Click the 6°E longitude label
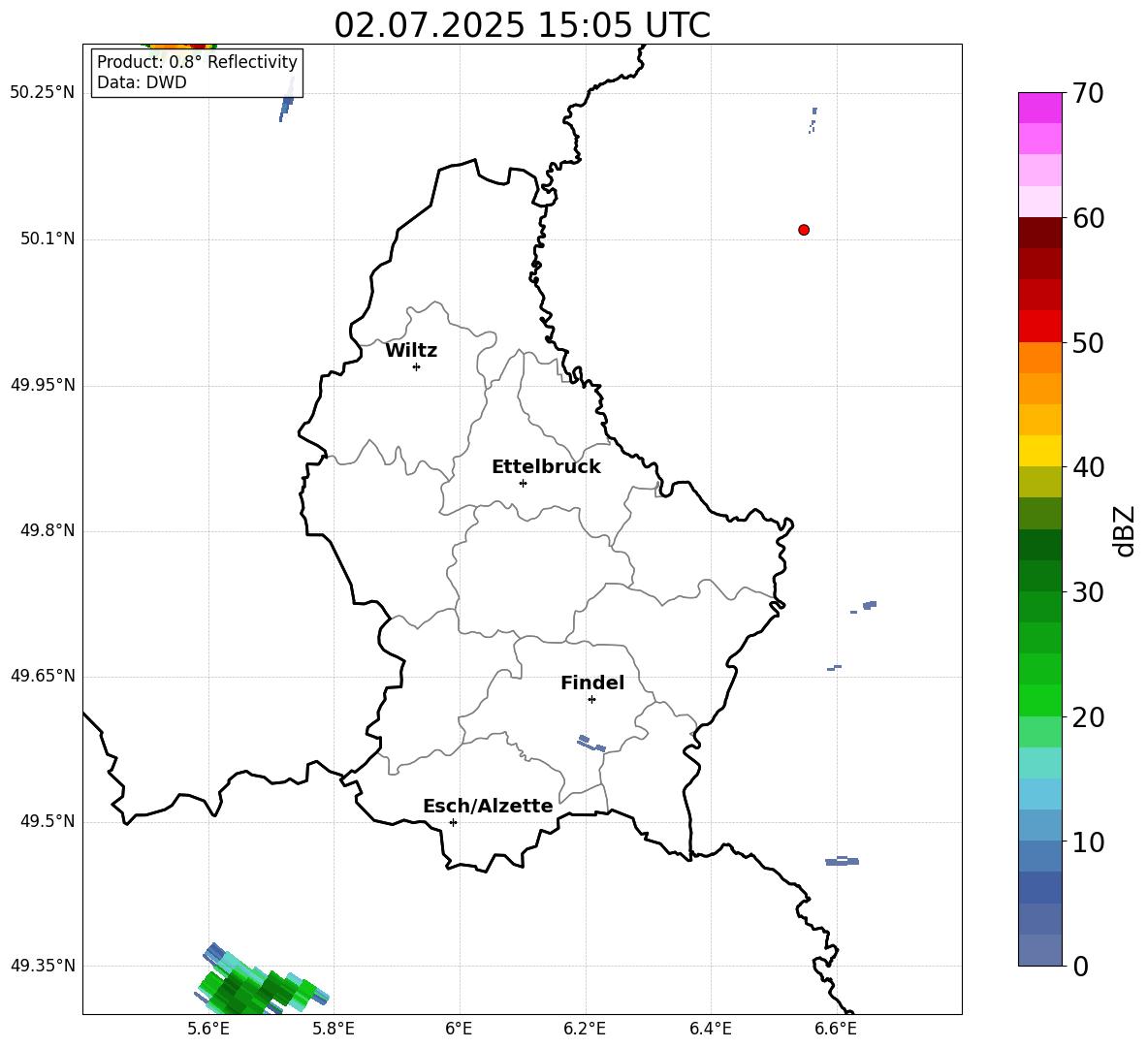The width and height of the screenshot is (1148, 1048). [459, 1029]
